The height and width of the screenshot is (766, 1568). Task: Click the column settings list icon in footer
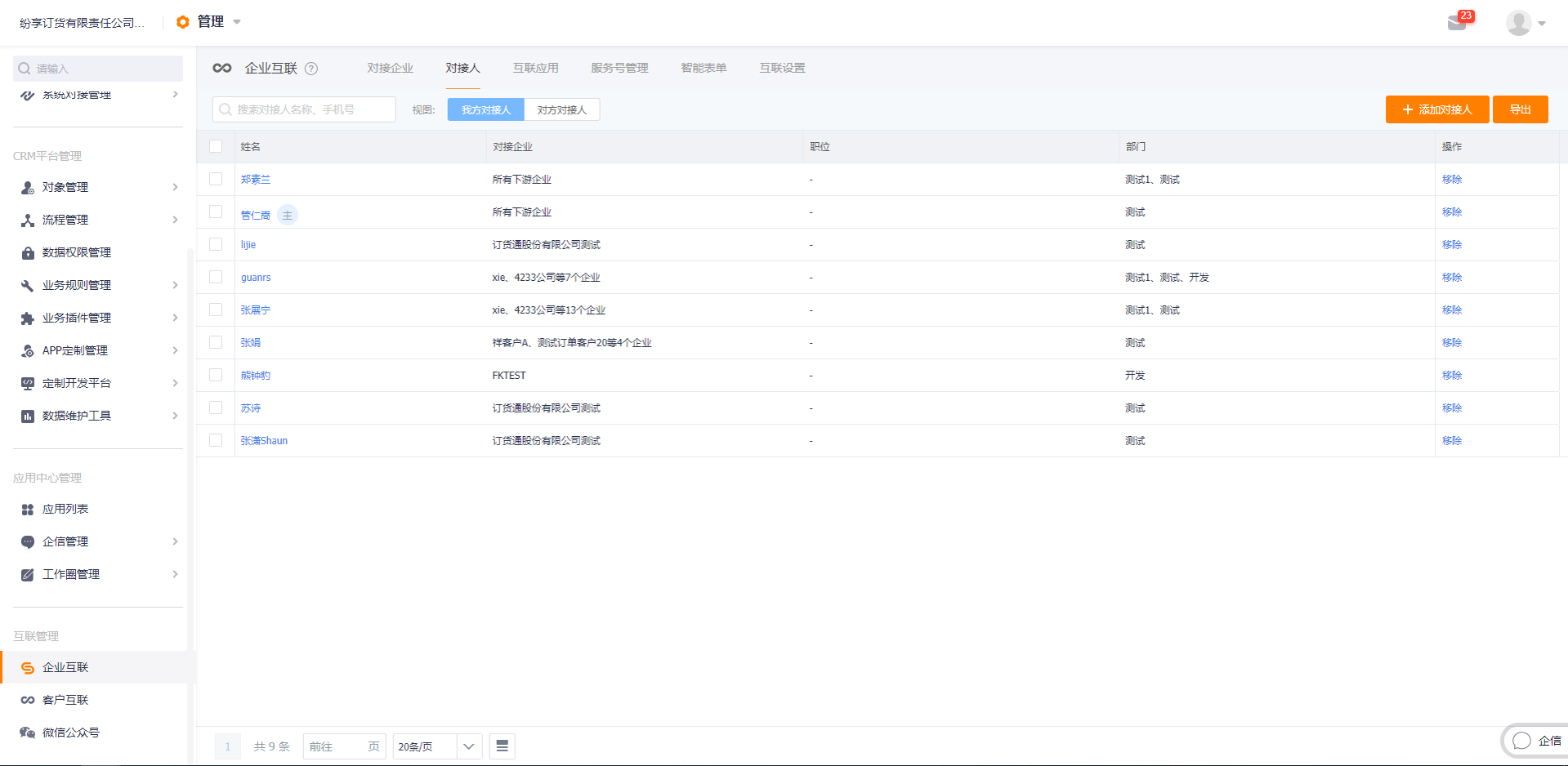pos(503,746)
